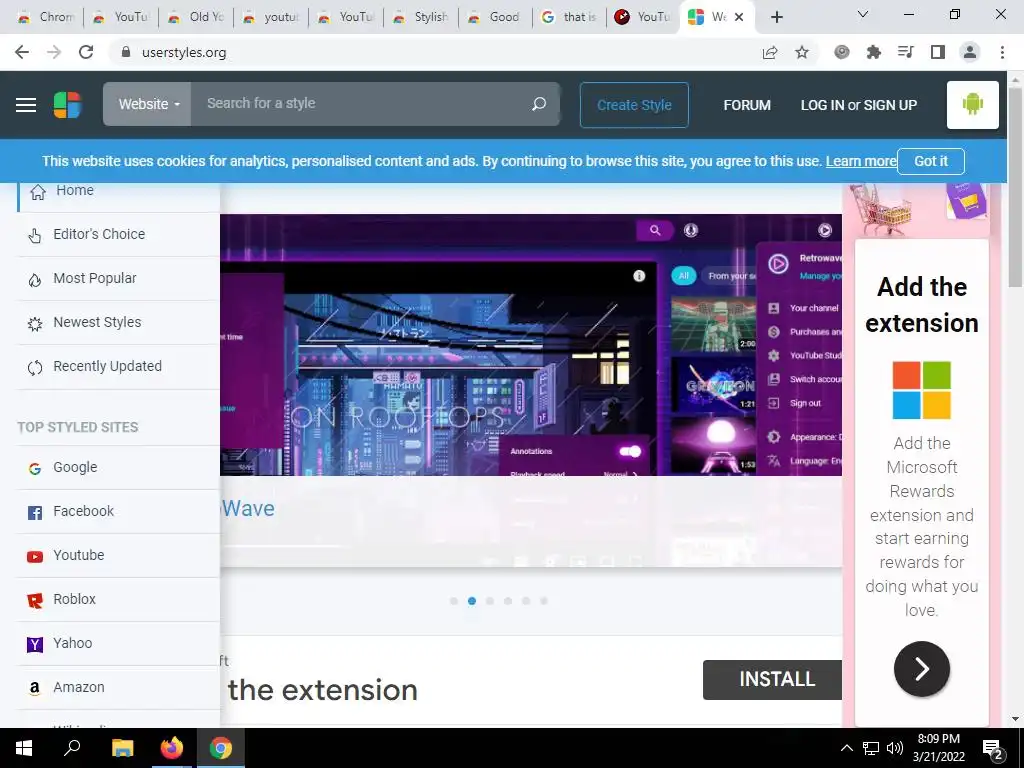
Task: Click the INSTALL button
Action: click(x=773, y=680)
